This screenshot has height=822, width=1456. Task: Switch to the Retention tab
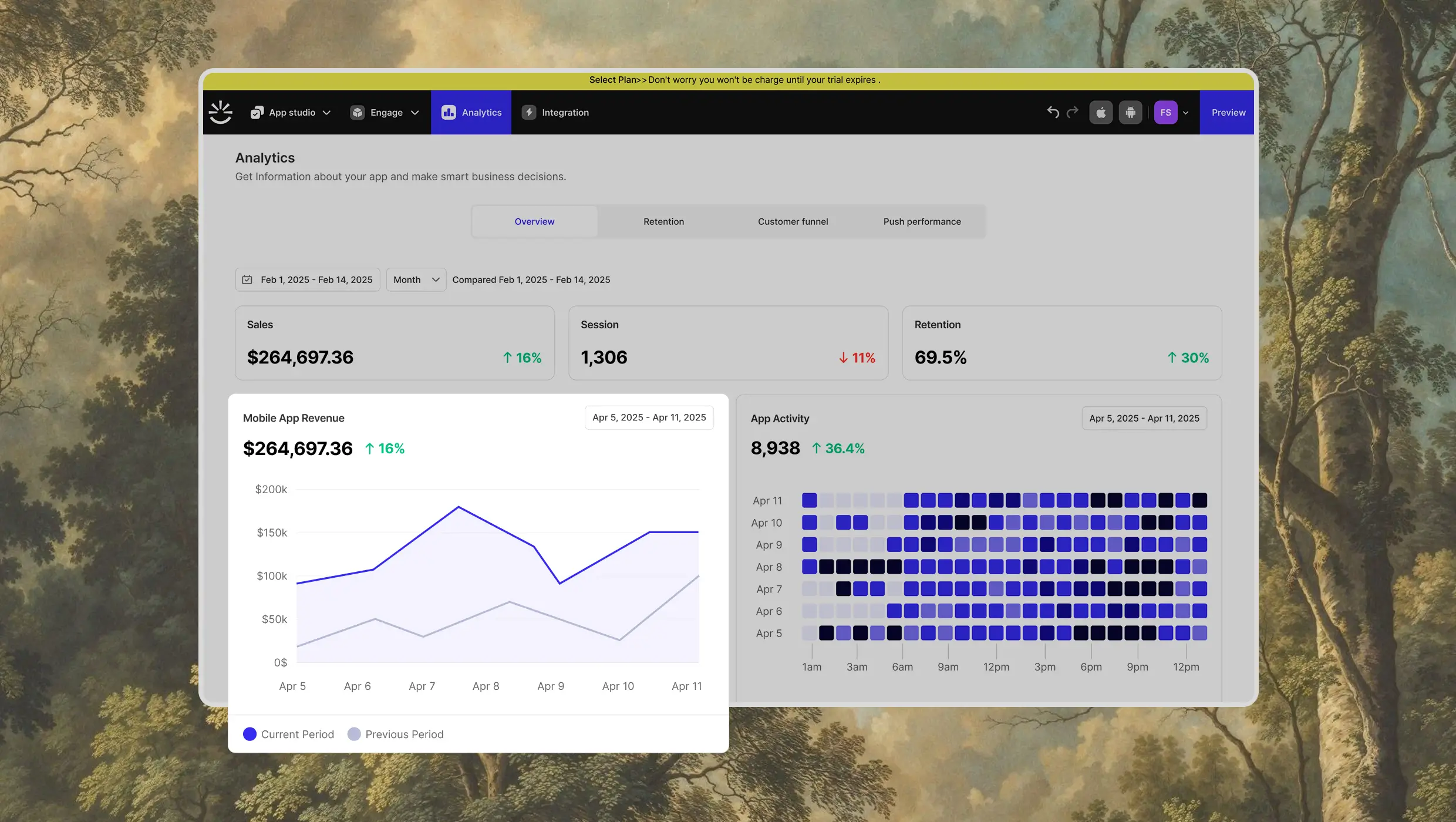pyautogui.click(x=663, y=221)
